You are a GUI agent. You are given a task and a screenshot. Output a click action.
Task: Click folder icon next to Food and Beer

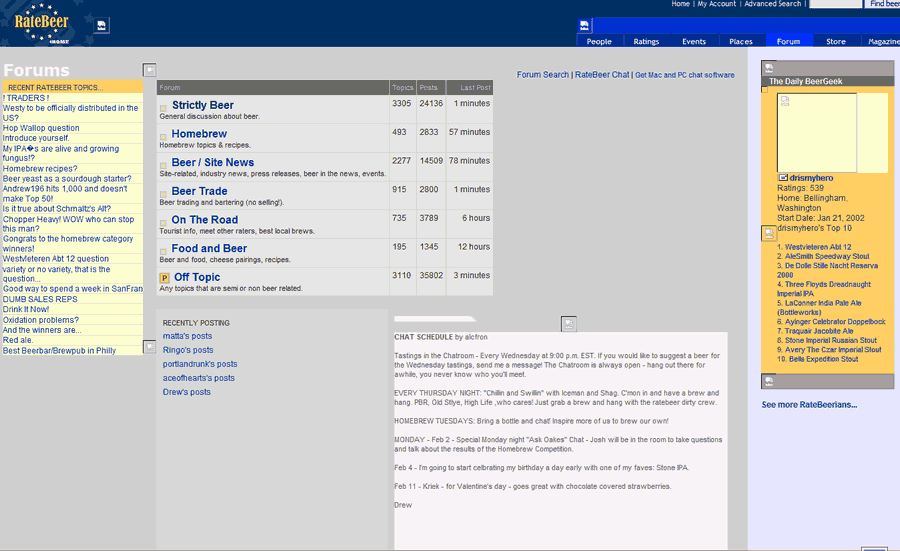(164, 251)
